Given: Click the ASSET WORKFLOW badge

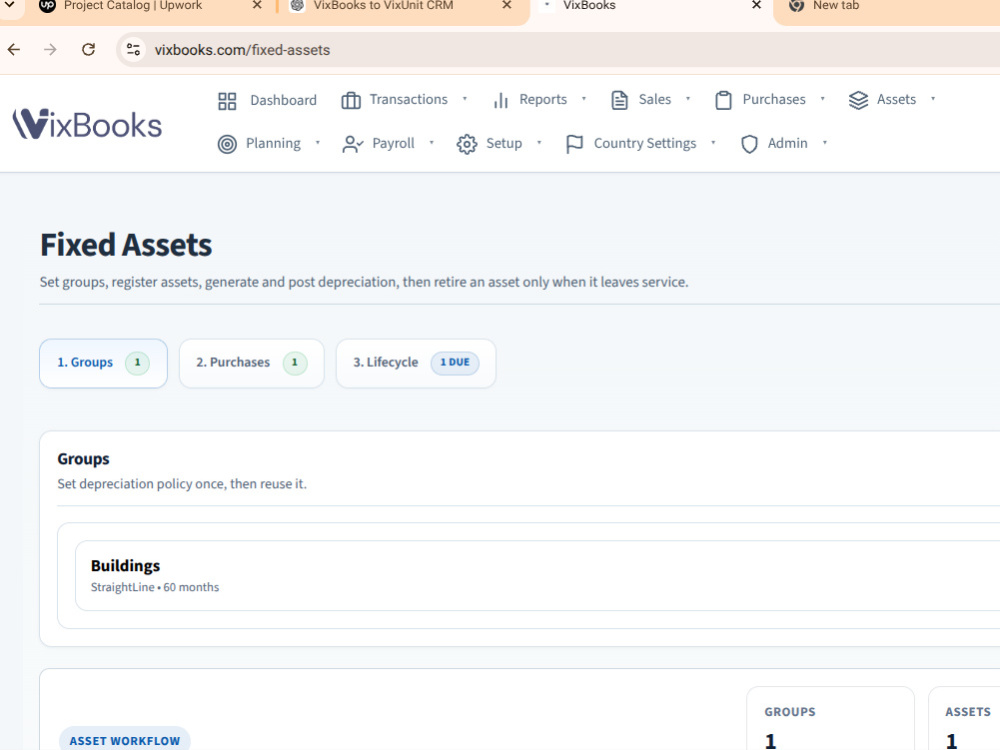Looking at the screenshot, I should (125, 740).
